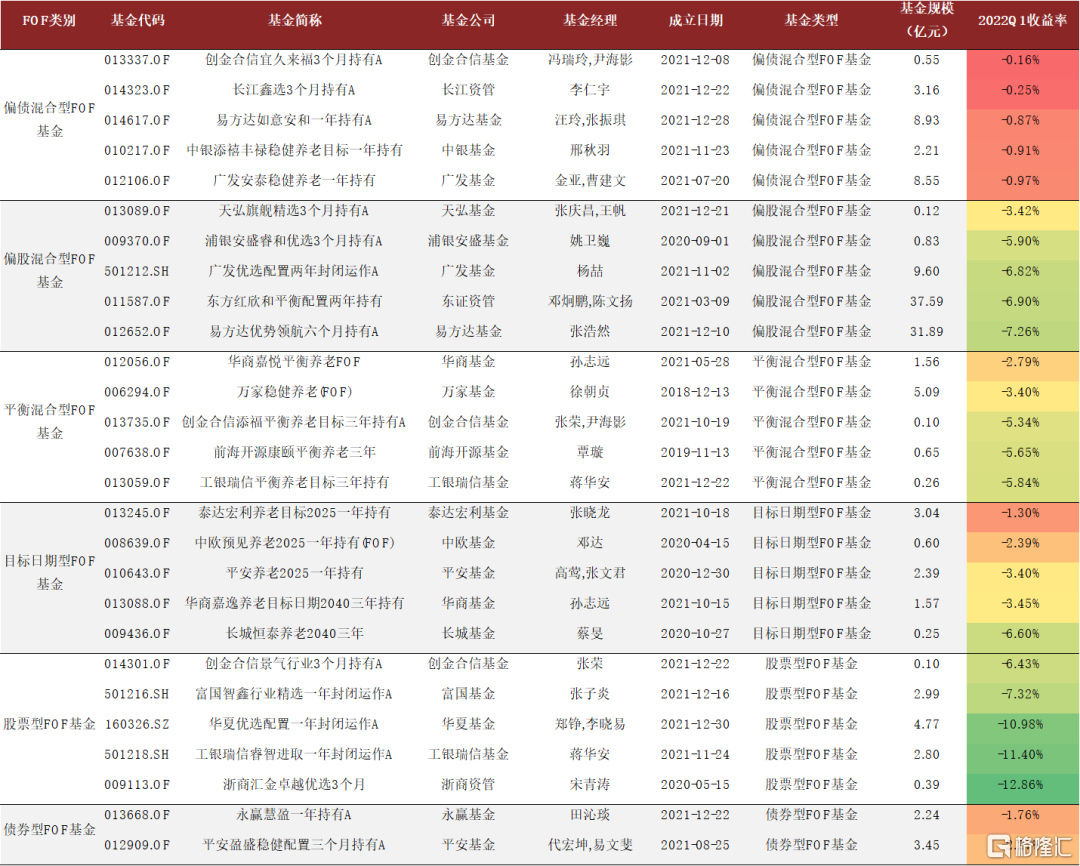The height and width of the screenshot is (866, 1080).
Task: Click the '基金公司' column header
Action: pos(468,21)
